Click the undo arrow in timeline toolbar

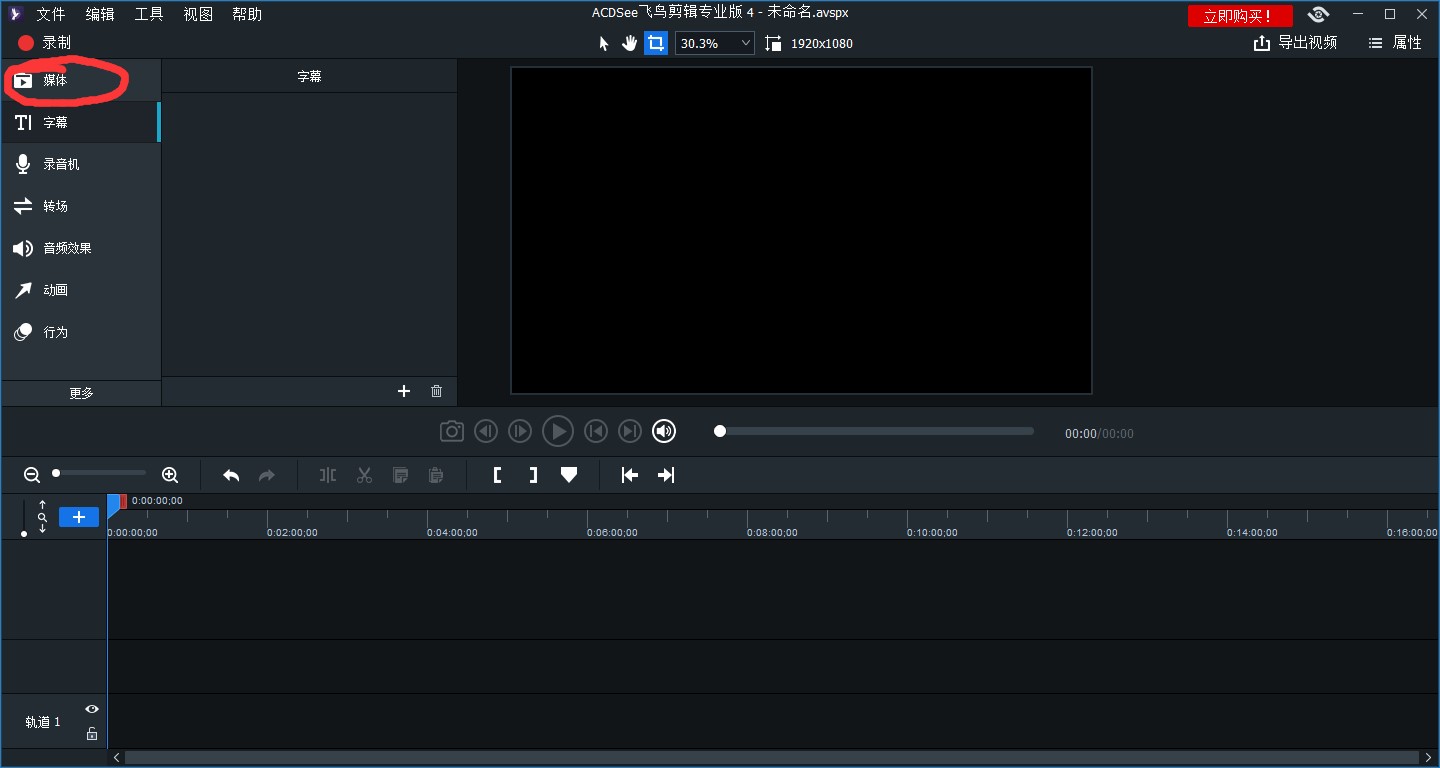pyautogui.click(x=231, y=475)
